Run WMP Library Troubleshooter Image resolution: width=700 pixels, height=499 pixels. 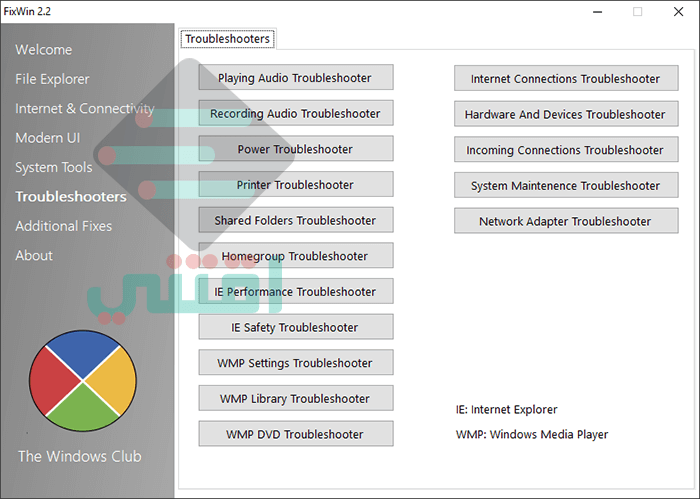(x=296, y=398)
